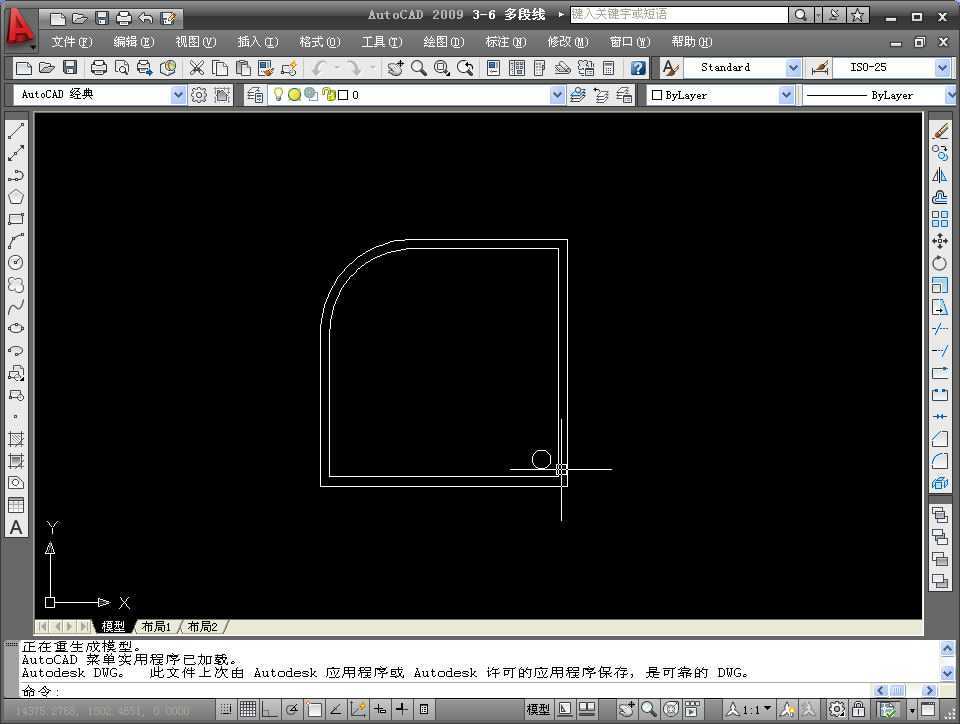Click the 模型 button in status bar
Viewport: 960px width, 724px height.
tap(538, 709)
